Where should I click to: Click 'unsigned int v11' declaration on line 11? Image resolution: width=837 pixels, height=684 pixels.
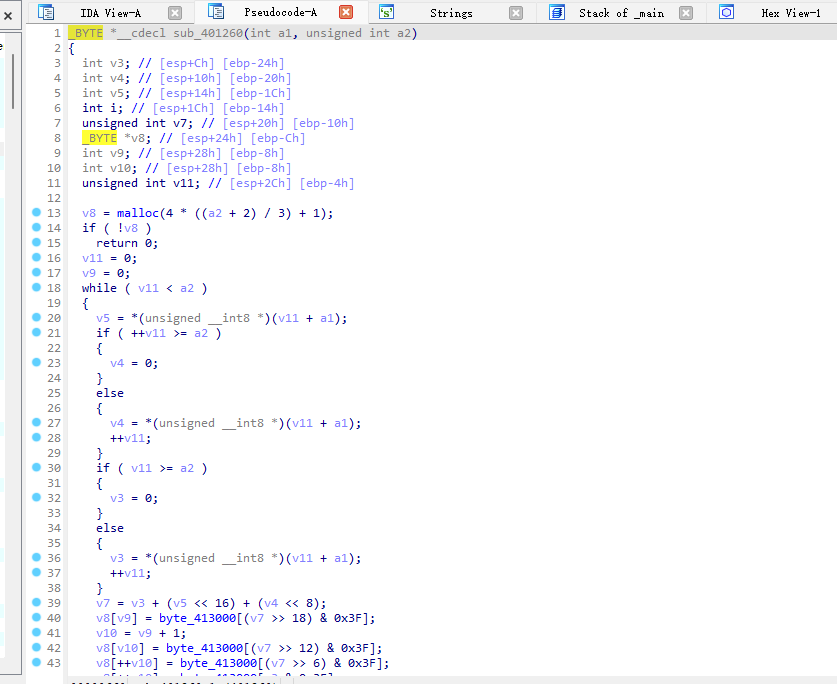point(141,183)
